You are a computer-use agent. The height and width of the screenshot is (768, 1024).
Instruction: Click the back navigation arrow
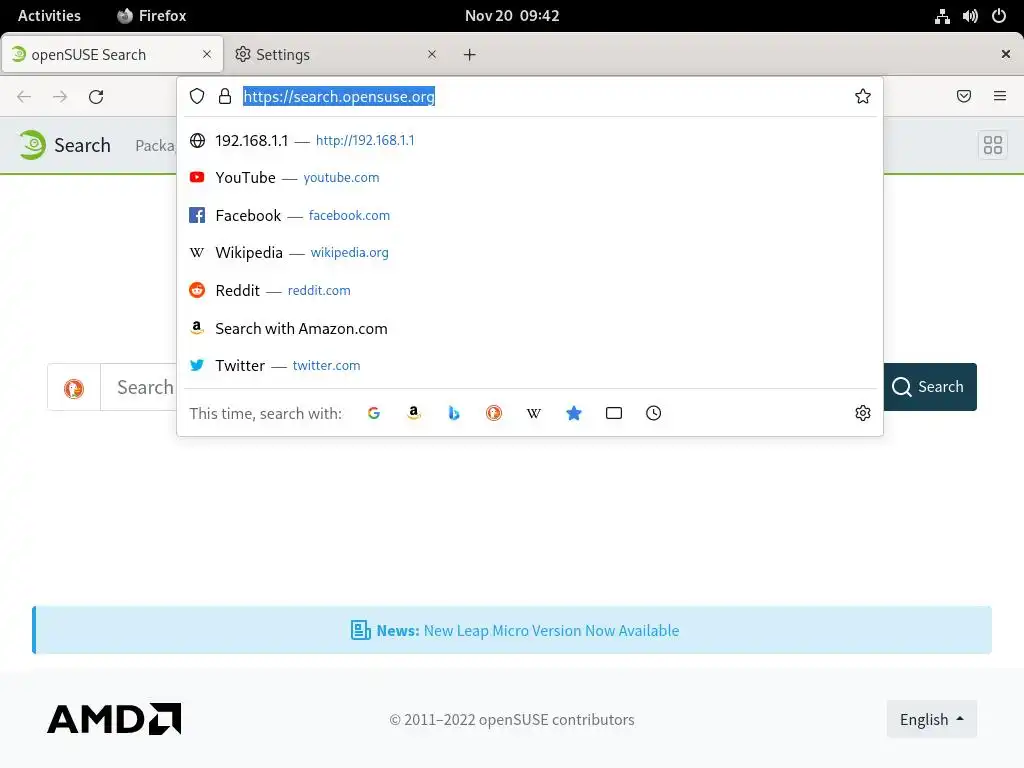coord(24,97)
